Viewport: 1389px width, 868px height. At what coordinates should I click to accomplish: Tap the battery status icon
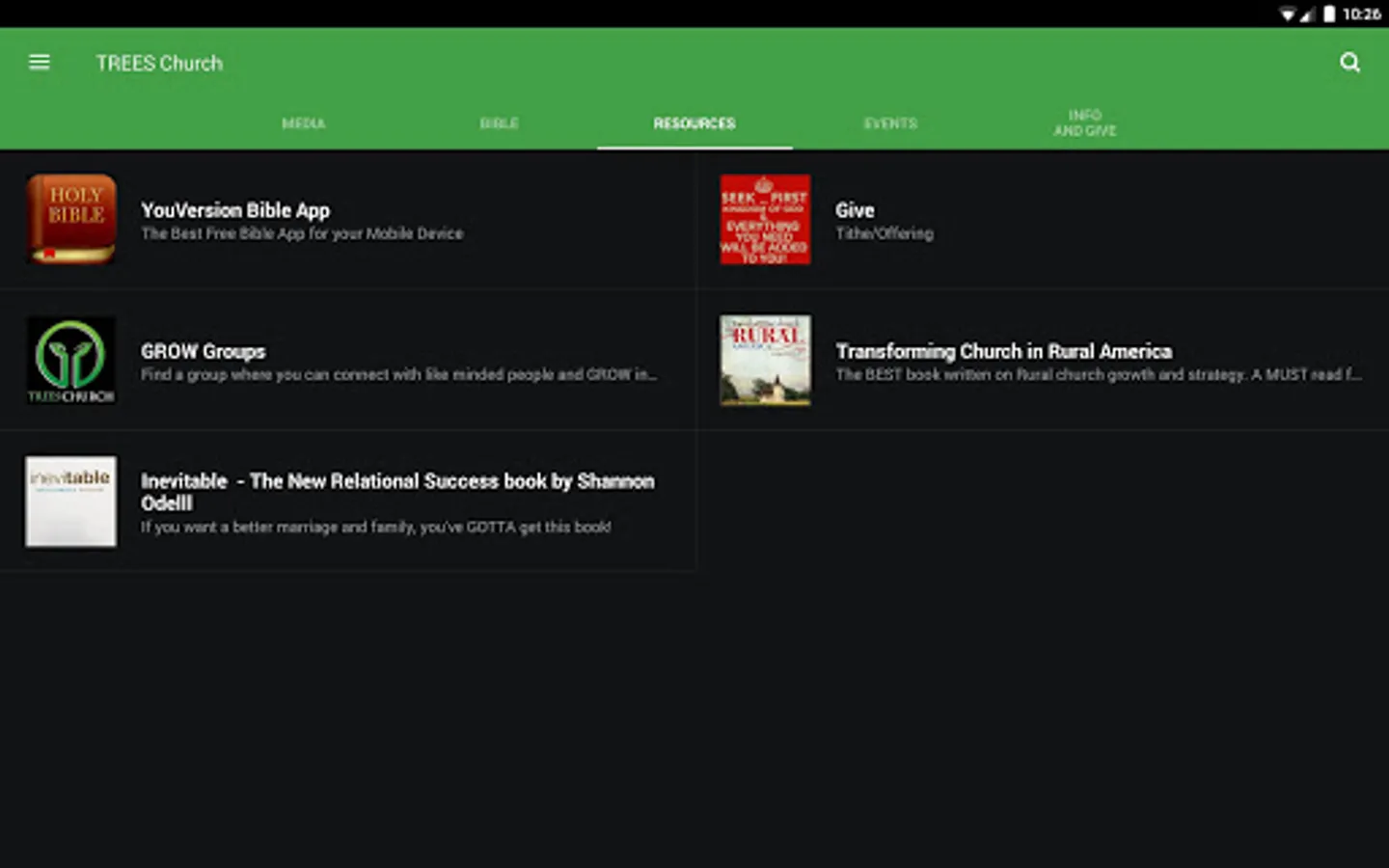(1329, 14)
